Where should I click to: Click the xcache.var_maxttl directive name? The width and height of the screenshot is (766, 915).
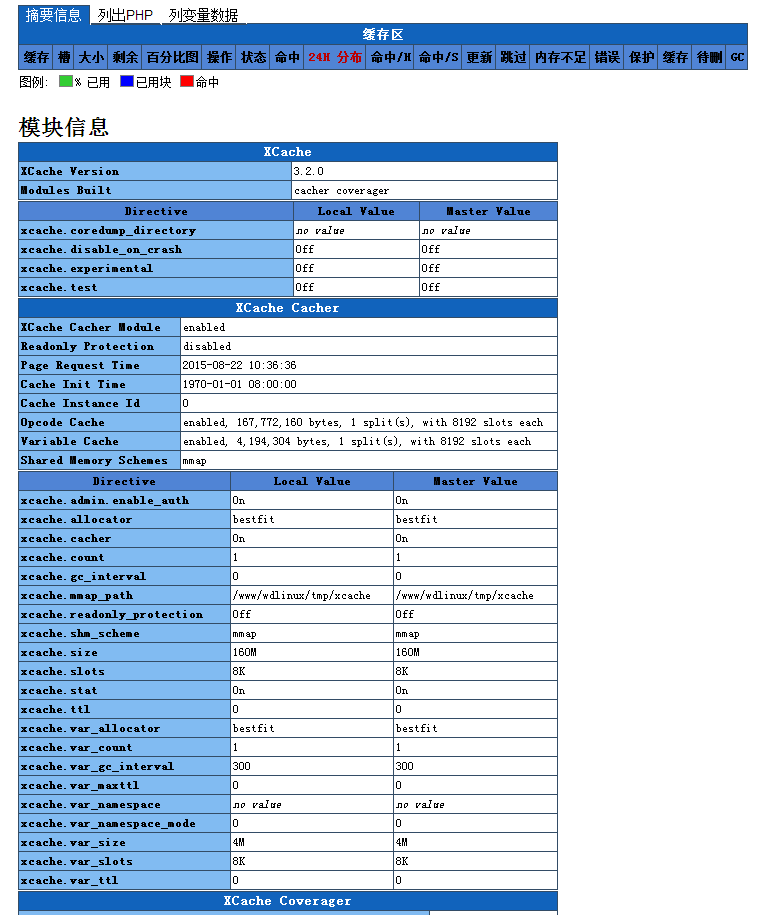pyautogui.click(x=80, y=785)
